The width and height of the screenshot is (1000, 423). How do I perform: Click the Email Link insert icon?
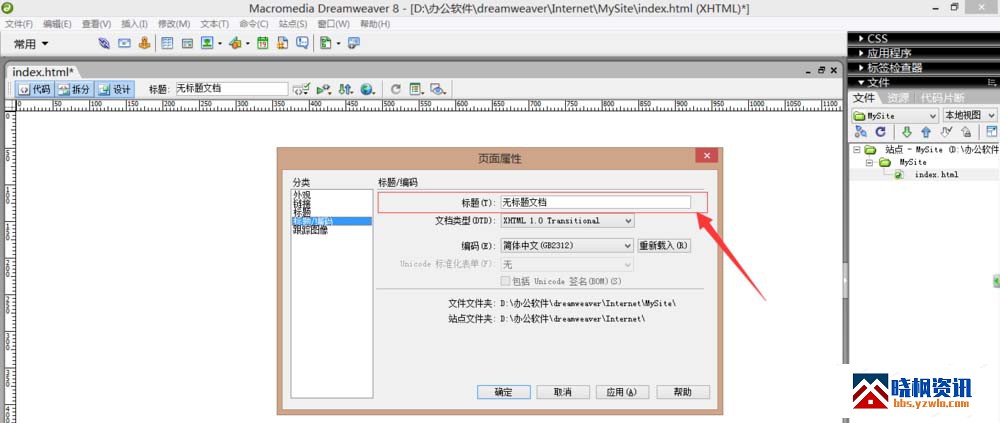pos(124,43)
